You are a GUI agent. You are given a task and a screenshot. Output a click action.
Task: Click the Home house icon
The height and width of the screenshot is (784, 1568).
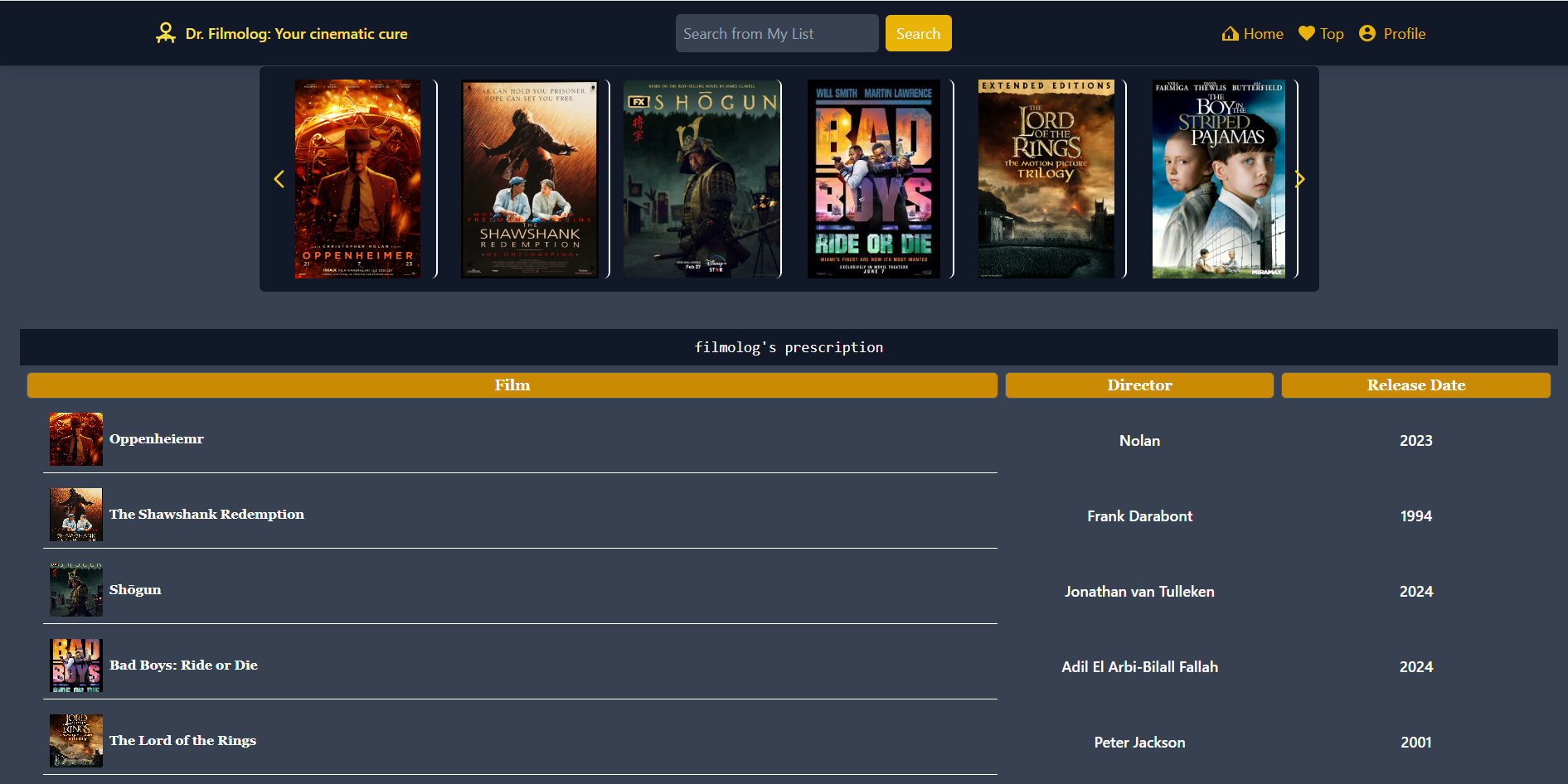pyautogui.click(x=1231, y=33)
